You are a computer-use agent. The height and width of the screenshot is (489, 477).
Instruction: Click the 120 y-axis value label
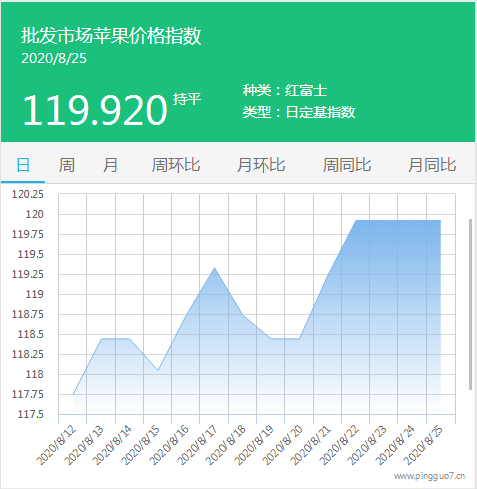pos(35,214)
